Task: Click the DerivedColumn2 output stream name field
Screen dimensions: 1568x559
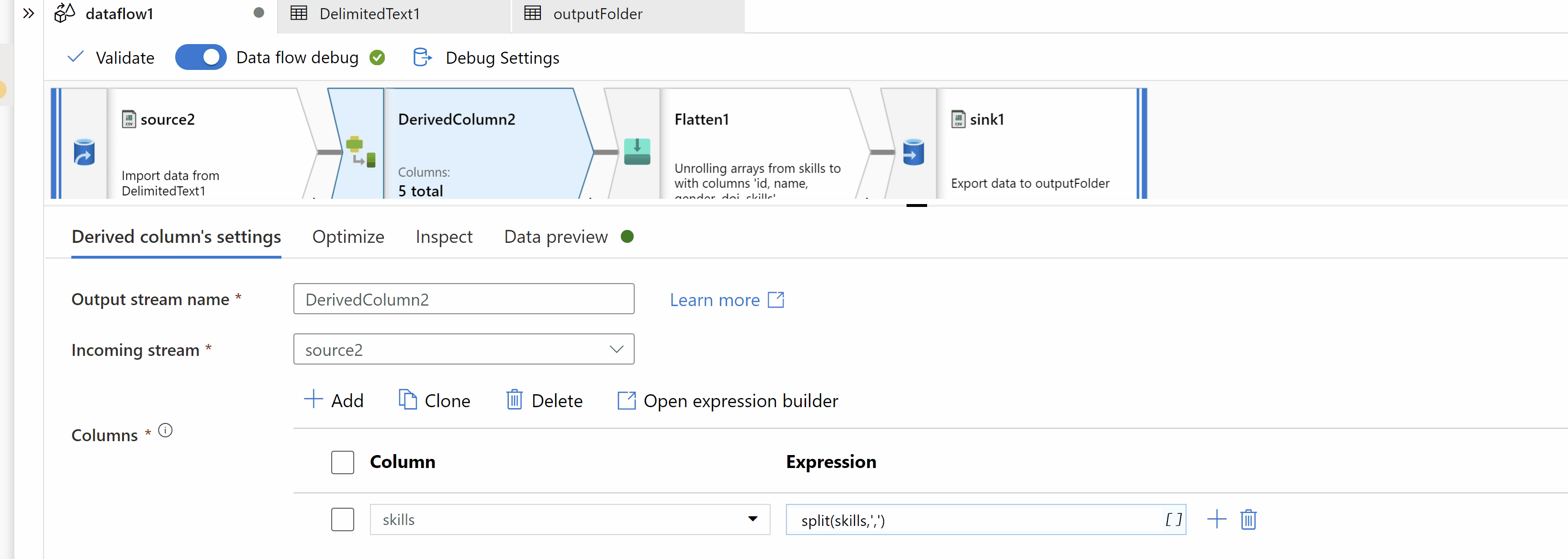Action: click(x=464, y=298)
